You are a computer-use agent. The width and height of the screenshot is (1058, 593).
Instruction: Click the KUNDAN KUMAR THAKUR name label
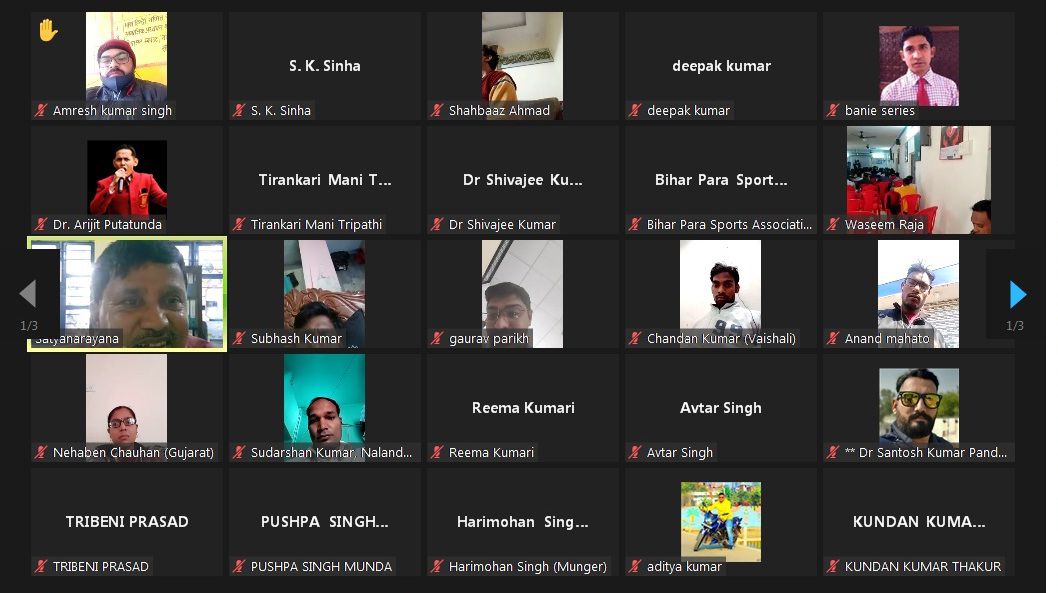click(x=923, y=566)
